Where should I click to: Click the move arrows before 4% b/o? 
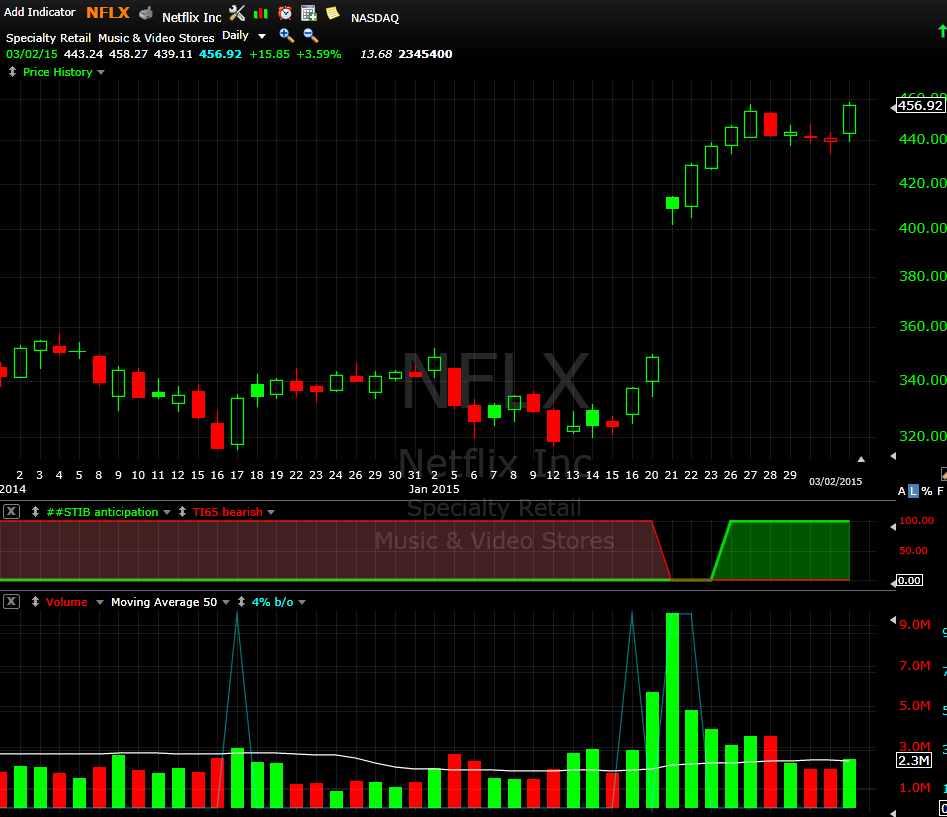242,601
